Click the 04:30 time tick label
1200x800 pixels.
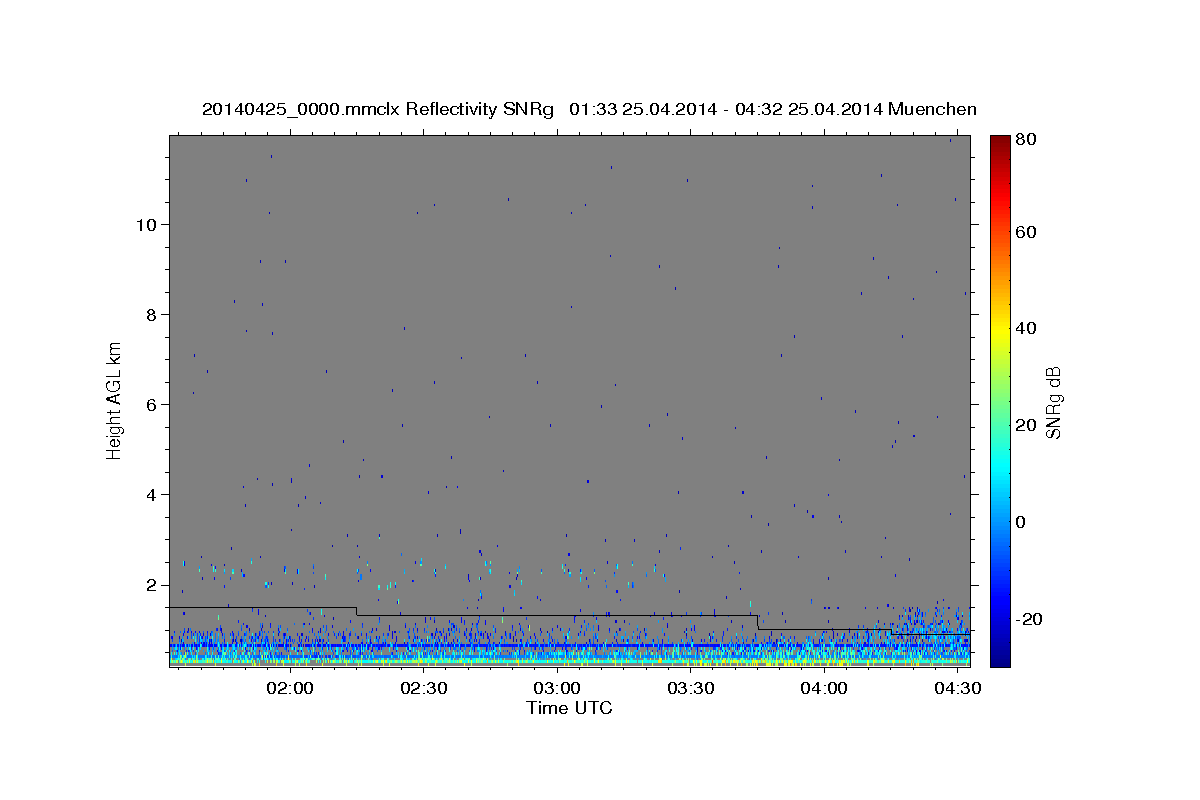tap(957, 689)
